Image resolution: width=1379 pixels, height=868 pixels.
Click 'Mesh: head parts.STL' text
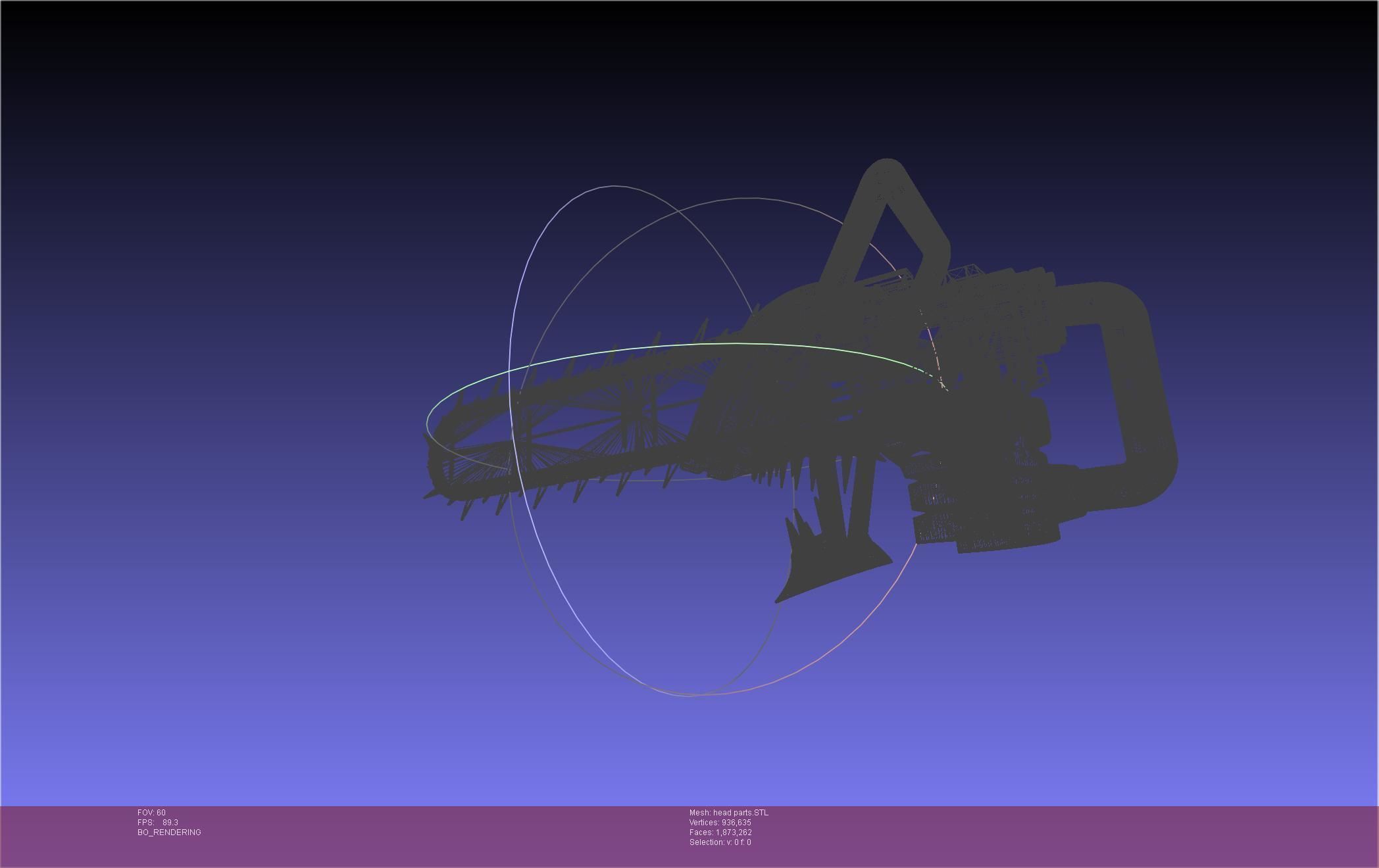pos(729,813)
